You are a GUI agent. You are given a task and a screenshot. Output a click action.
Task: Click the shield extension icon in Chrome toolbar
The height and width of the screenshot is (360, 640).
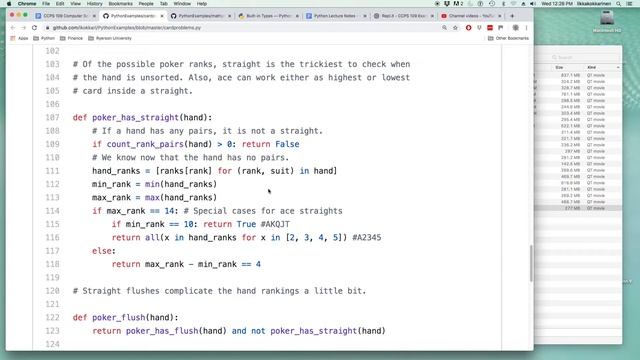click(x=479, y=28)
